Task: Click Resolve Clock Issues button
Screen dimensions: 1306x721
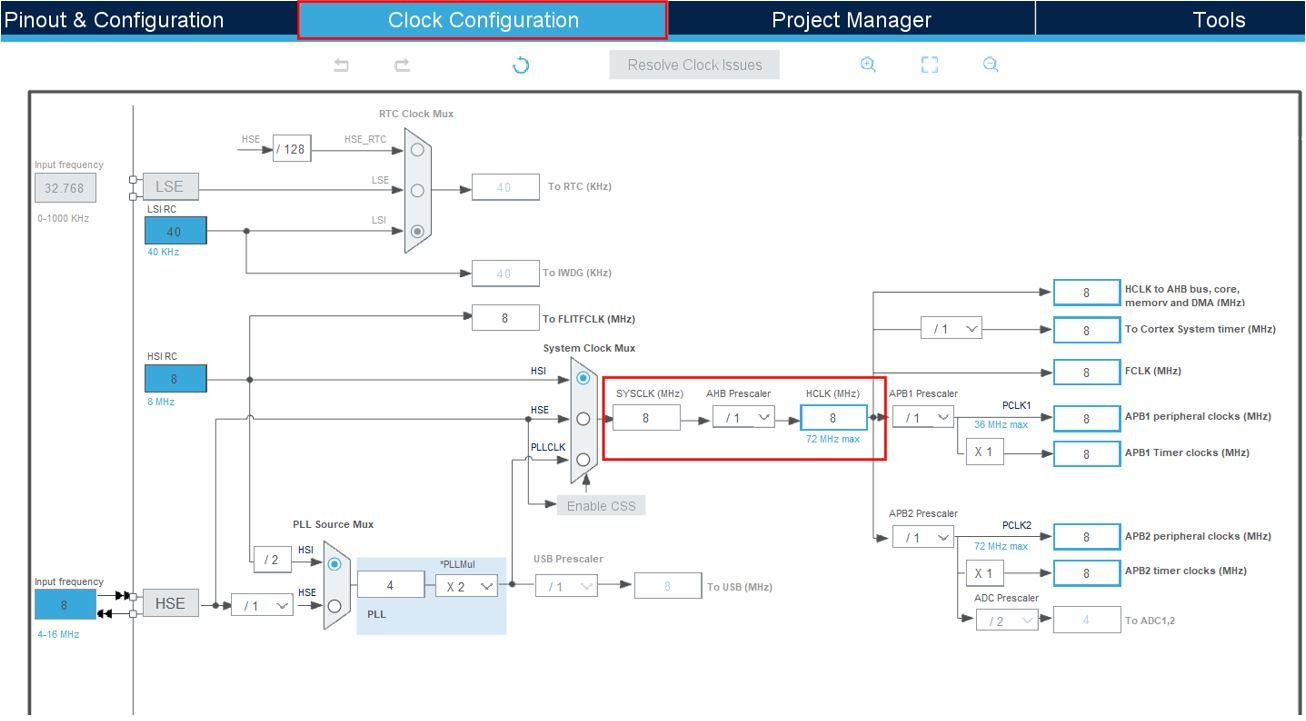Action: [x=695, y=65]
